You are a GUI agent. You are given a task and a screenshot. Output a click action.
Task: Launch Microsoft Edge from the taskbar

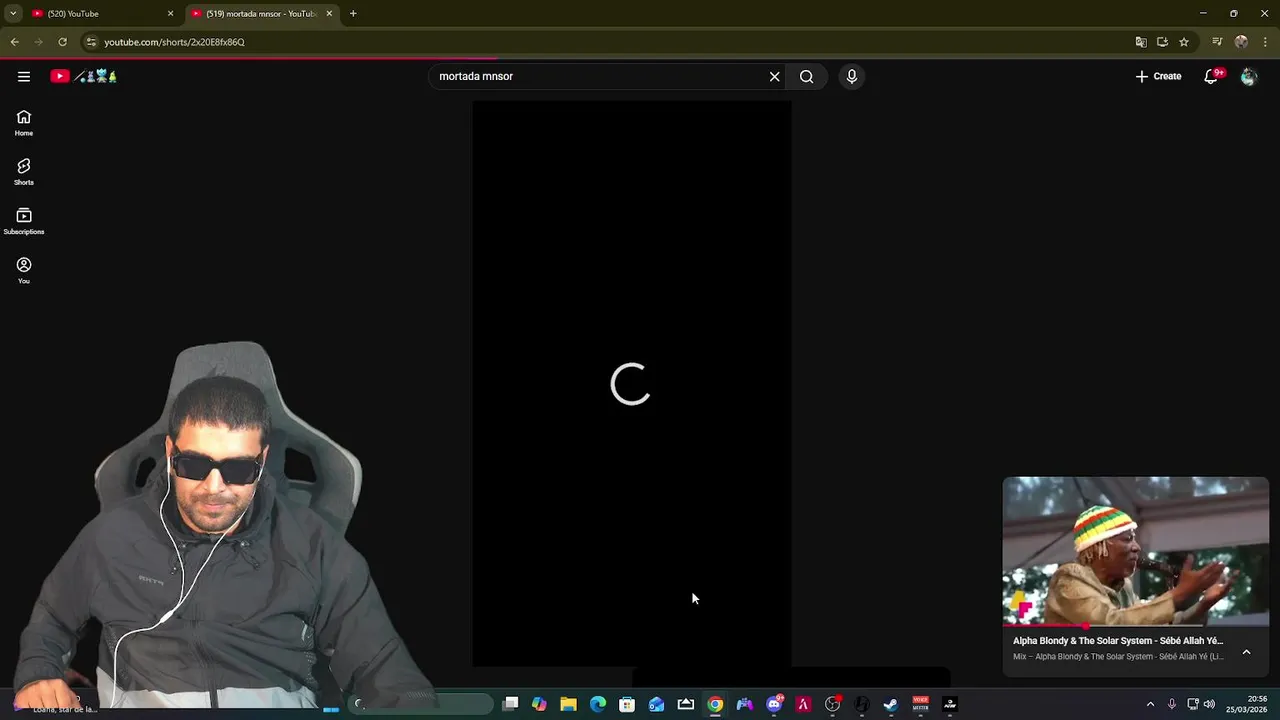coord(598,704)
